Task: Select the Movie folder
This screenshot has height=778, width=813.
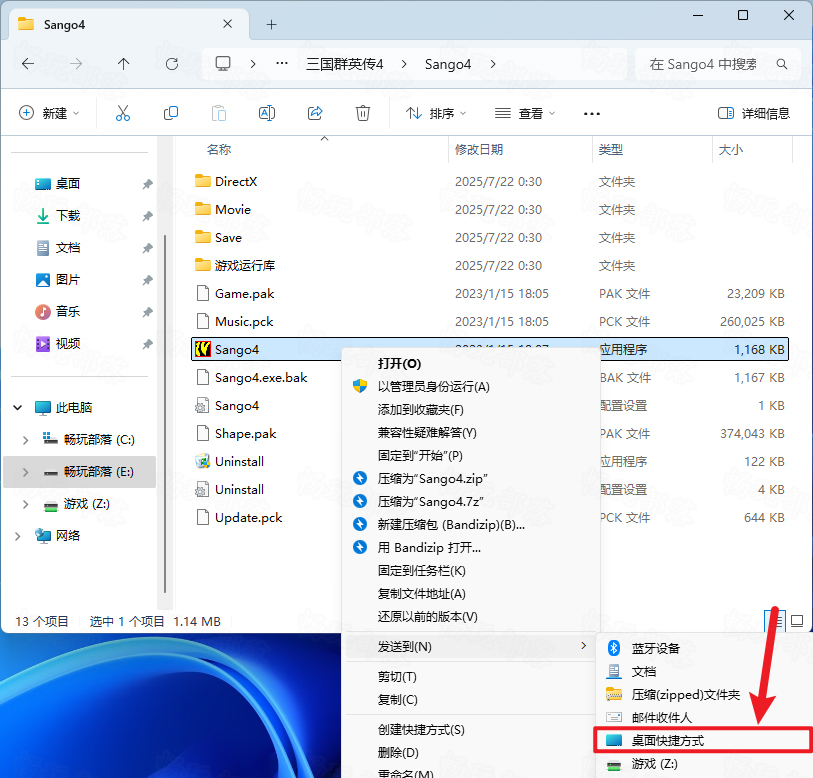Action: (x=233, y=210)
